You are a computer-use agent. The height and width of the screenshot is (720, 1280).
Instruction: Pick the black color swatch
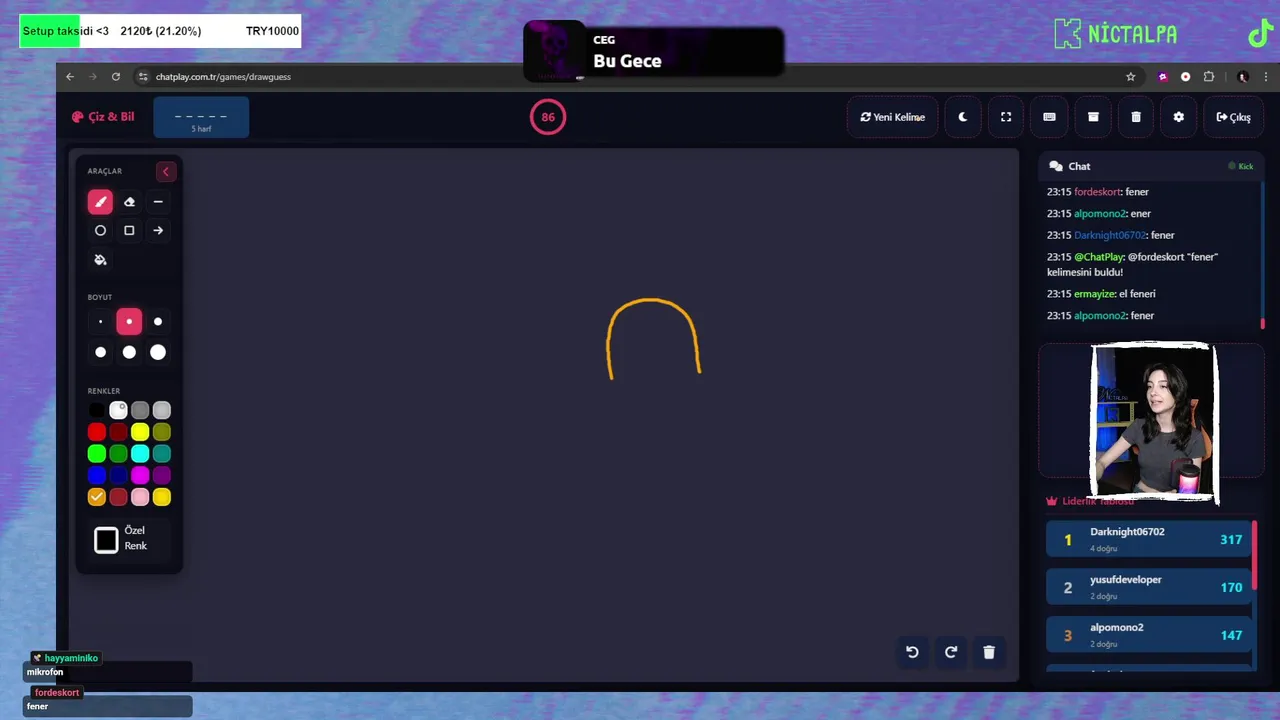click(97, 410)
